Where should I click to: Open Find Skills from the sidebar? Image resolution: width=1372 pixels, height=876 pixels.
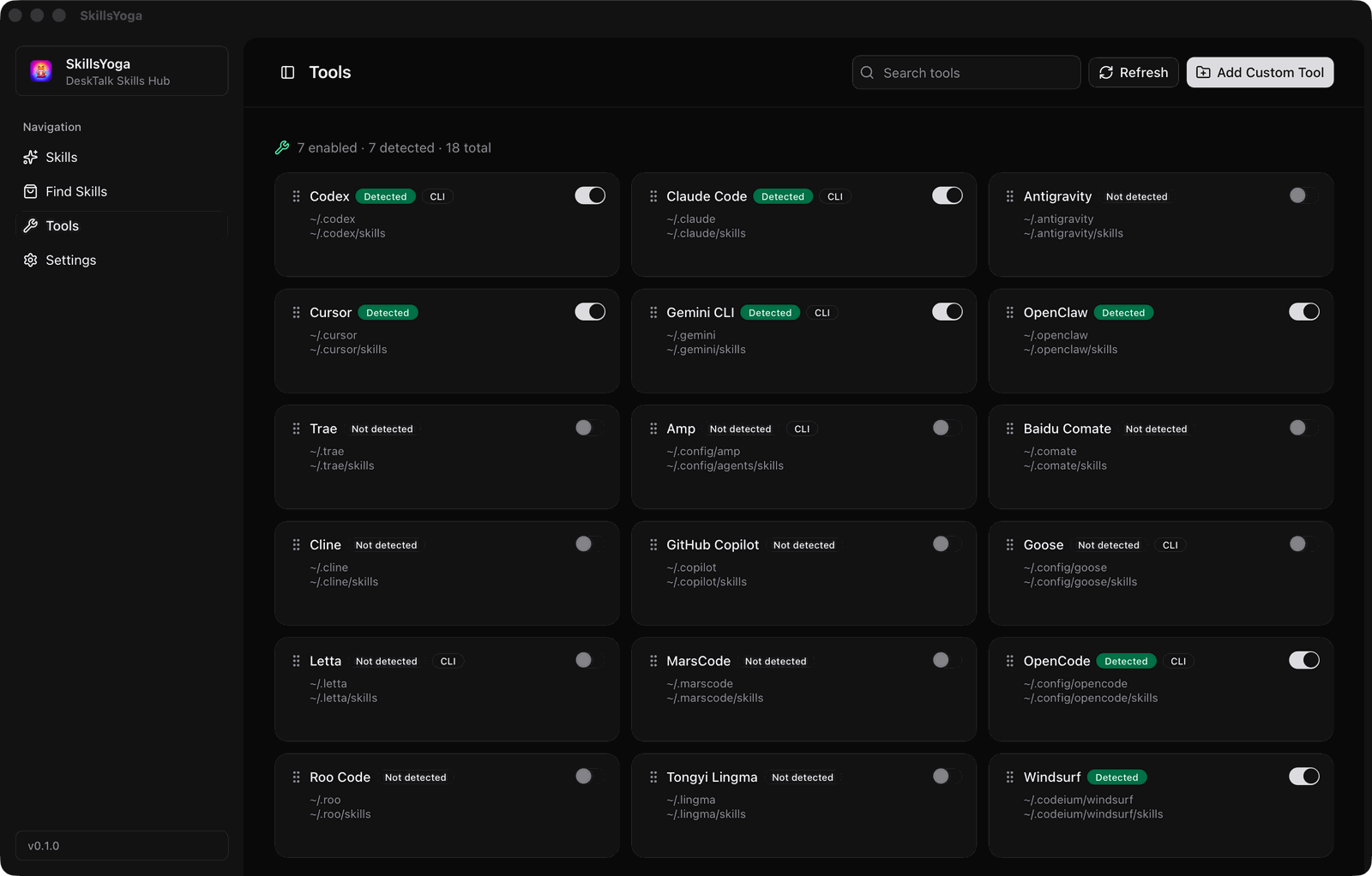click(76, 191)
